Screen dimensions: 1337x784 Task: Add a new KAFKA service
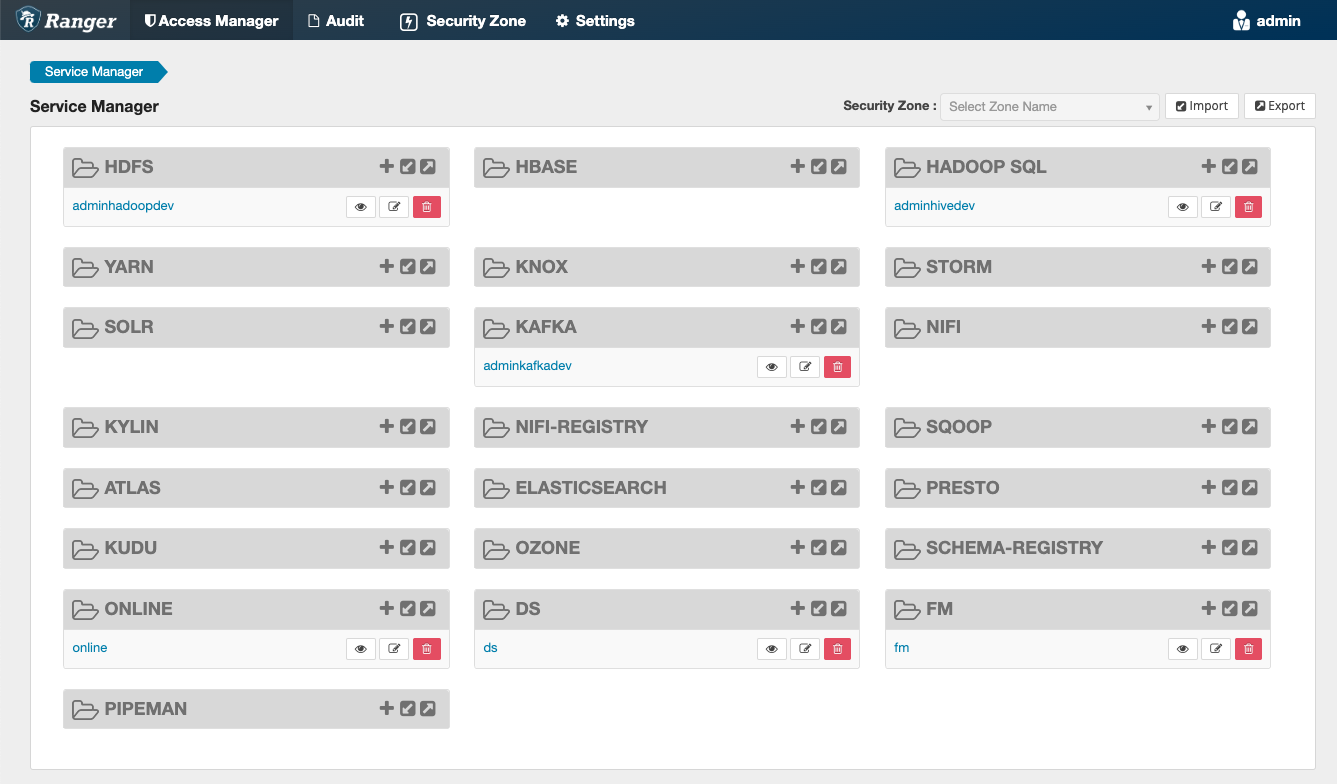click(798, 327)
